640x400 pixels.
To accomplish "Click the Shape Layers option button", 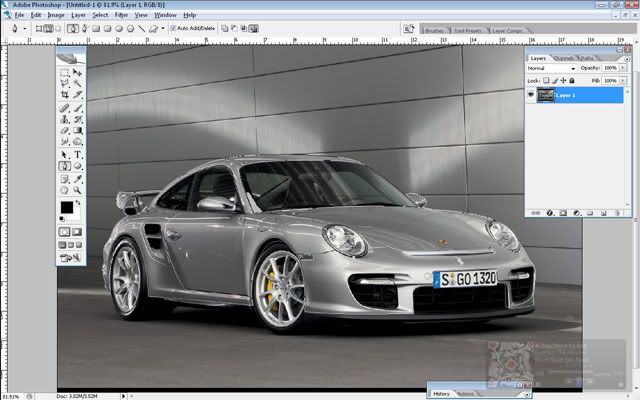I will point(39,29).
